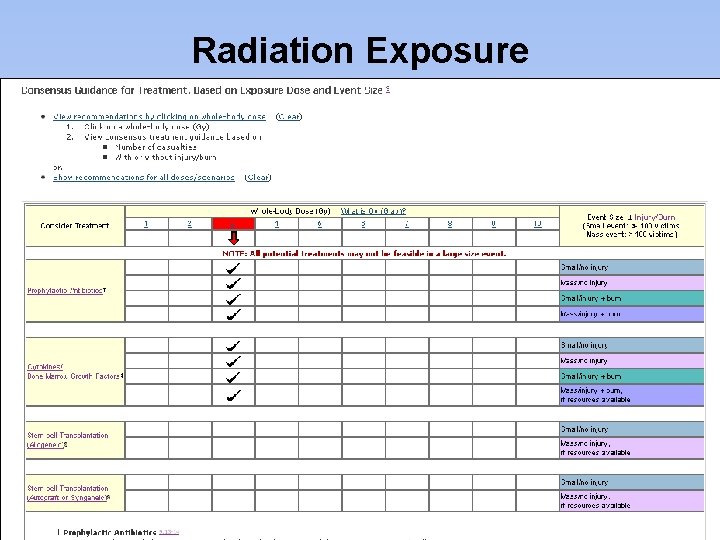
Task: Select whole-body dose 6 Gy column header
Action: 363,224
